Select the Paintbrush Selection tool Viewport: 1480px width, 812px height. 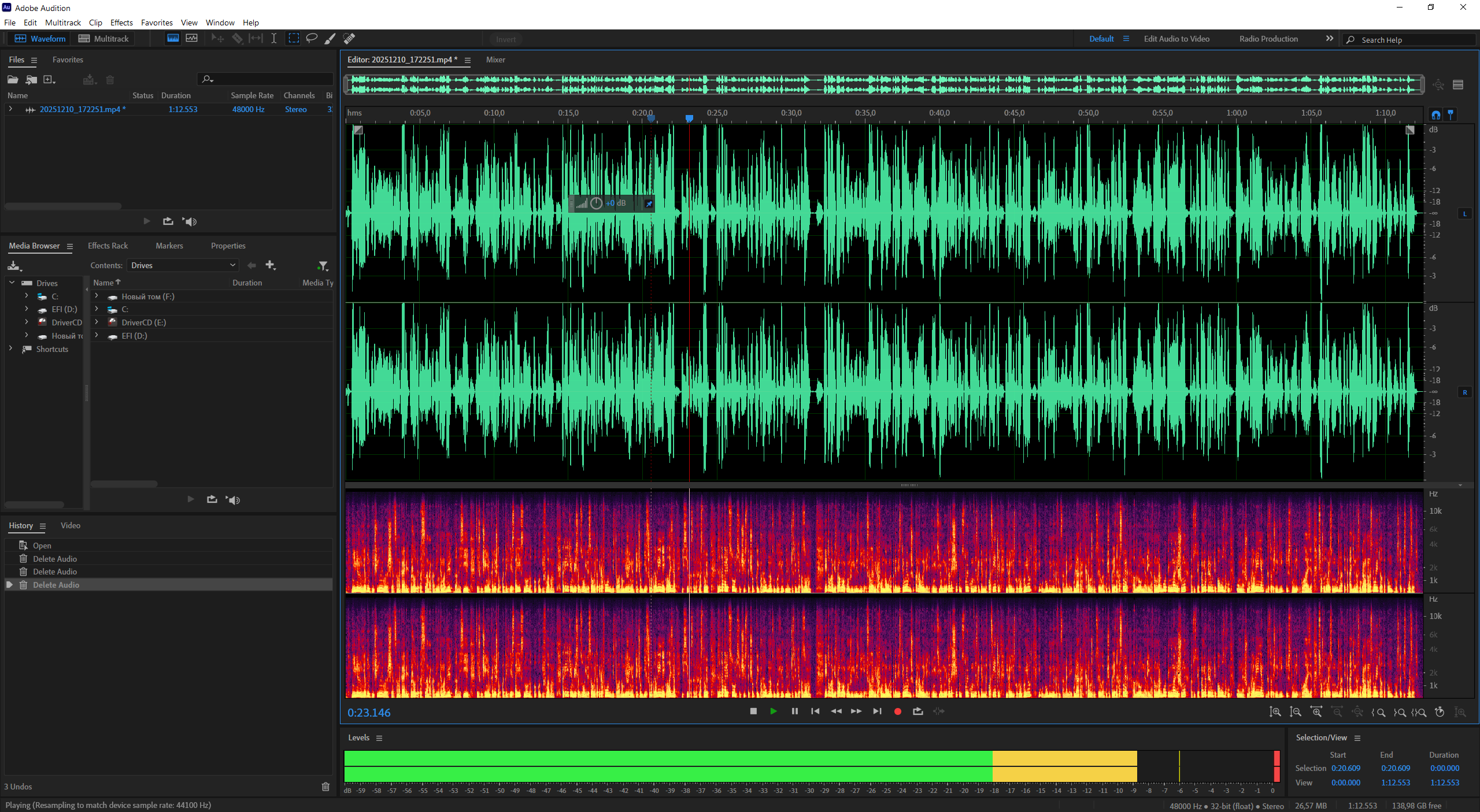coord(330,38)
